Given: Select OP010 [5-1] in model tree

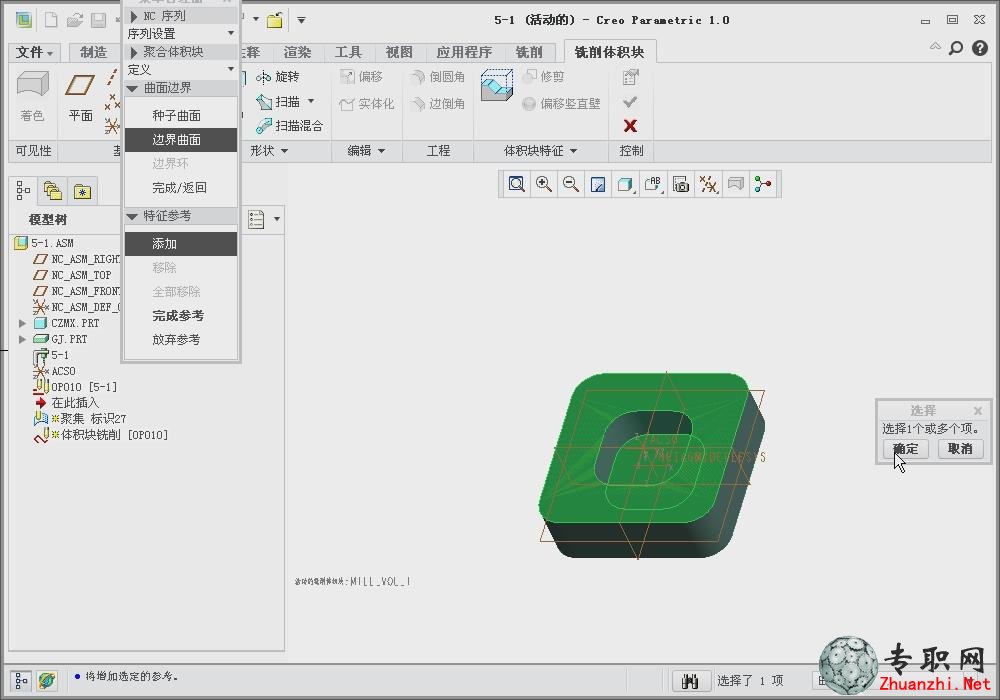Looking at the screenshot, I should click(x=75, y=387).
